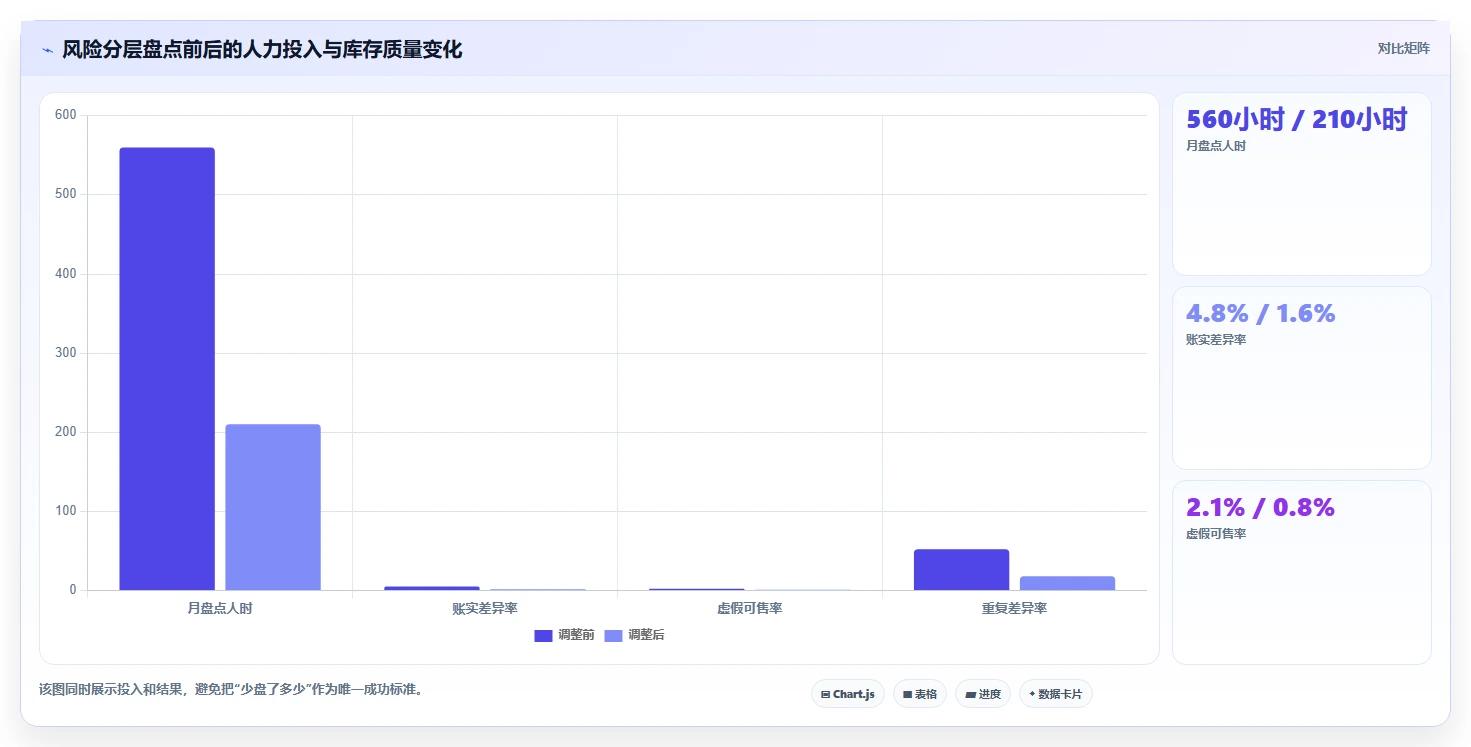The width and height of the screenshot is (1471, 747).
Task: Click the 600 y-axis tick label
Action: point(66,115)
